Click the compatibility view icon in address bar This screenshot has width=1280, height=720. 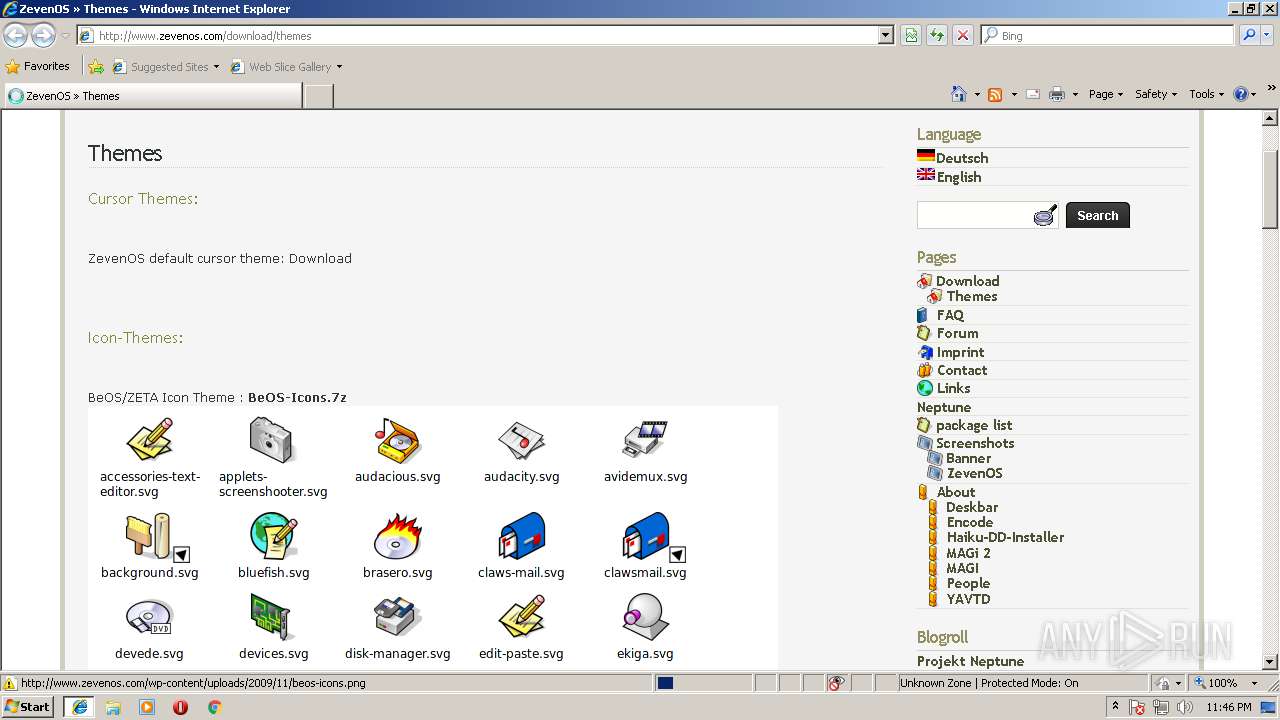pyautogui.click(x=911, y=35)
